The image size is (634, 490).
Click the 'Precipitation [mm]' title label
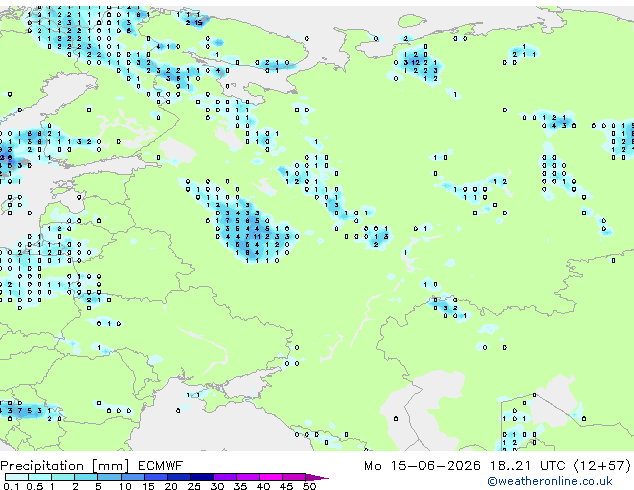(x=65, y=466)
